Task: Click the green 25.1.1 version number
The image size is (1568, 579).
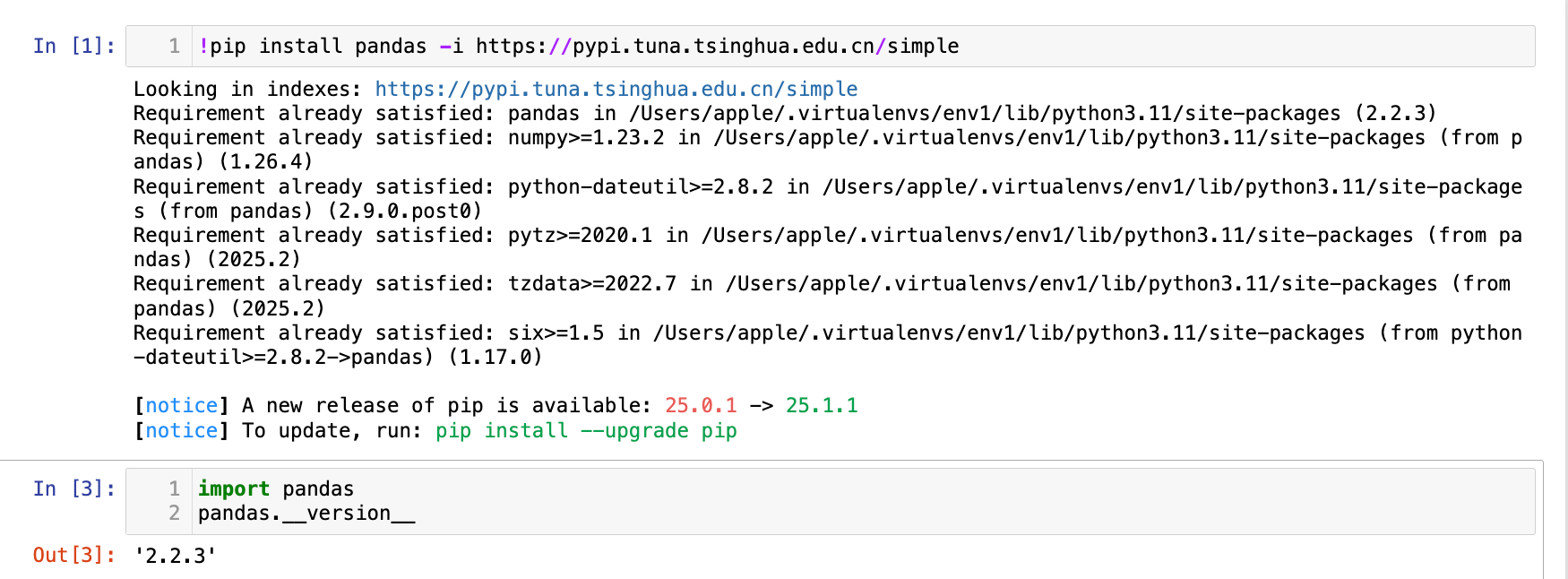Action: click(822, 405)
